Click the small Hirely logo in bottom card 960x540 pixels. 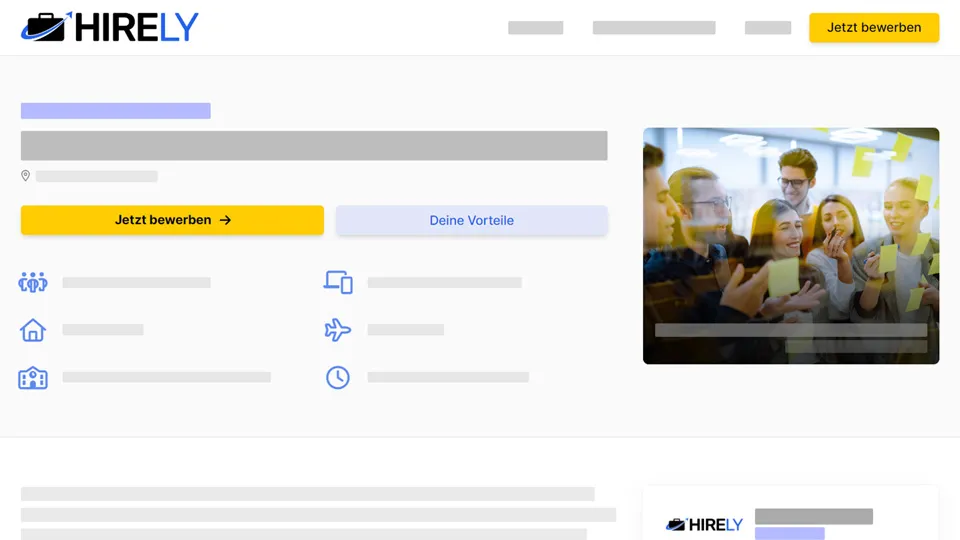[x=704, y=524]
